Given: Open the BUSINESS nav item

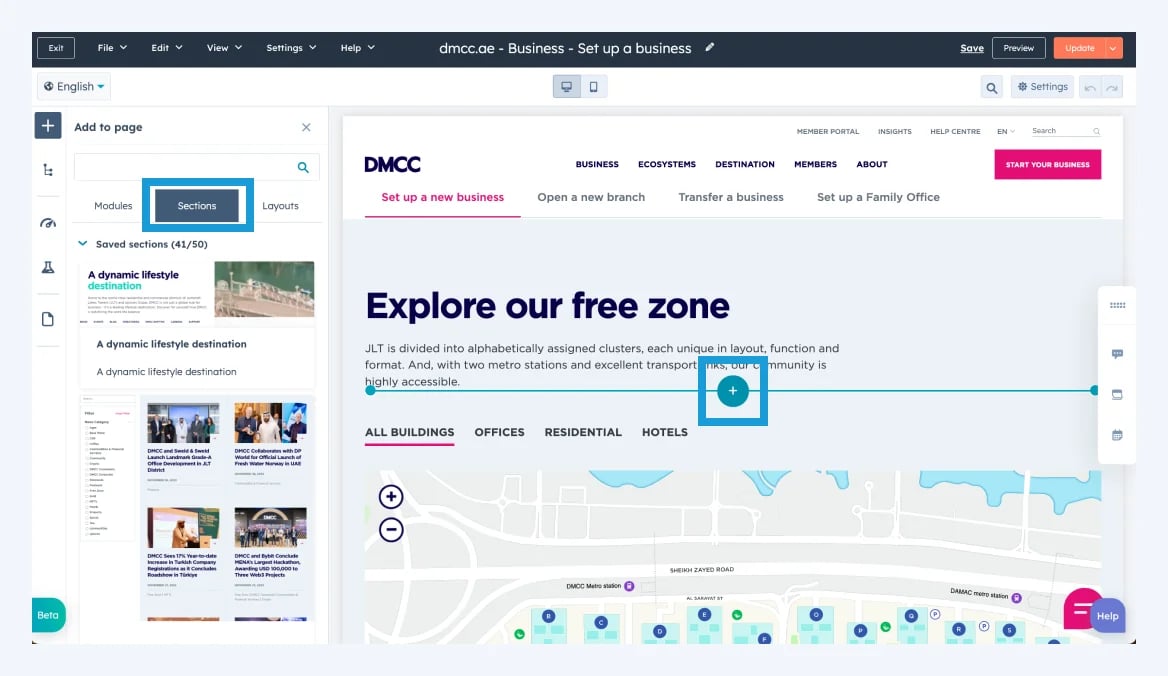Looking at the screenshot, I should pyautogui.click(x=597, y=165).
